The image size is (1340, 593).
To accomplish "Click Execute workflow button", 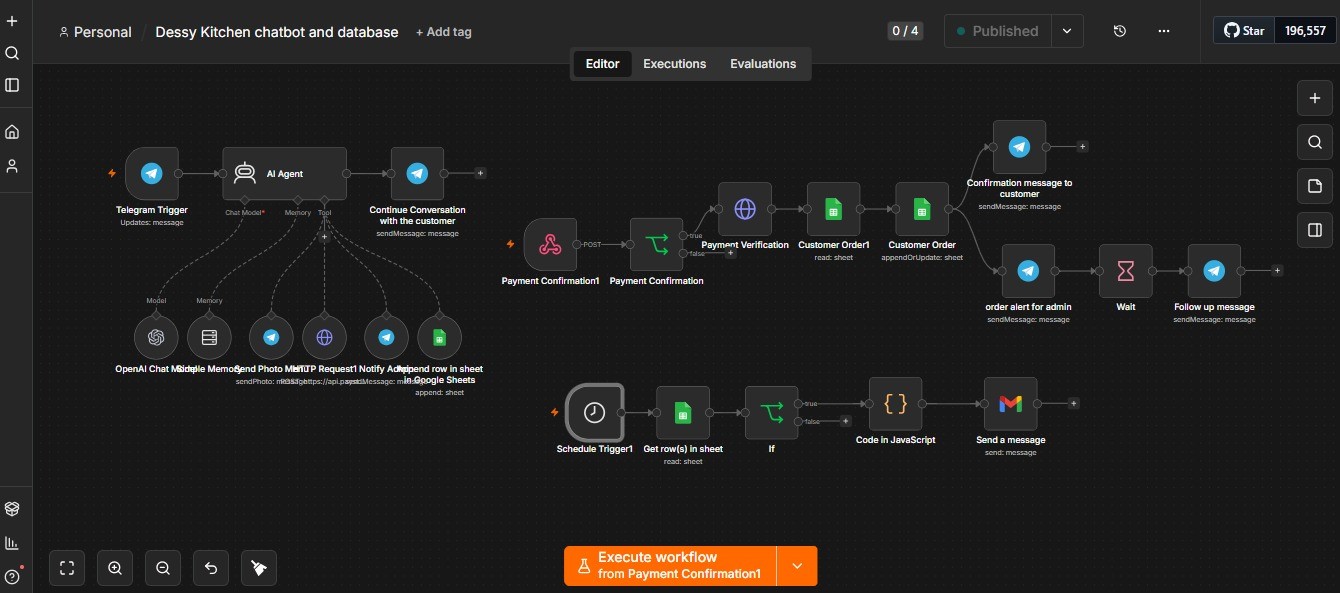I will 670,566.
